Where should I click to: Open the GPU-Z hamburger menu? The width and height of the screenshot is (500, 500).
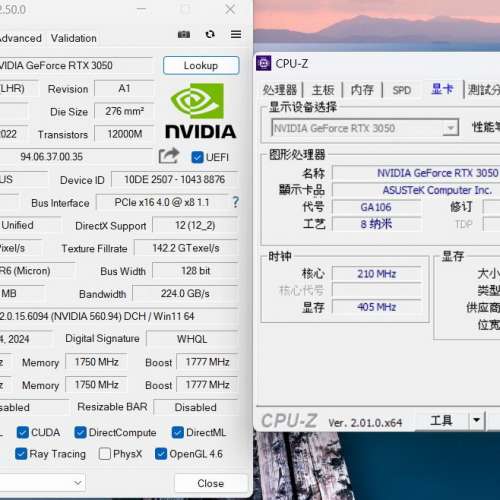click(236, 34)
